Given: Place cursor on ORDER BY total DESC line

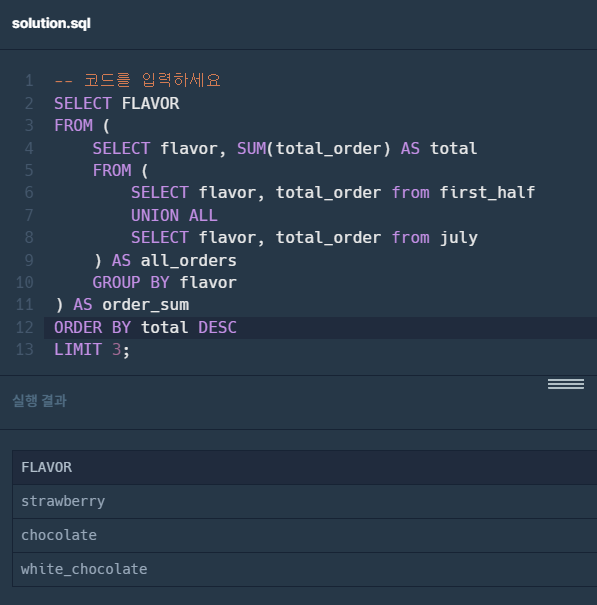Looking at the screenshot, I should 145,328.
